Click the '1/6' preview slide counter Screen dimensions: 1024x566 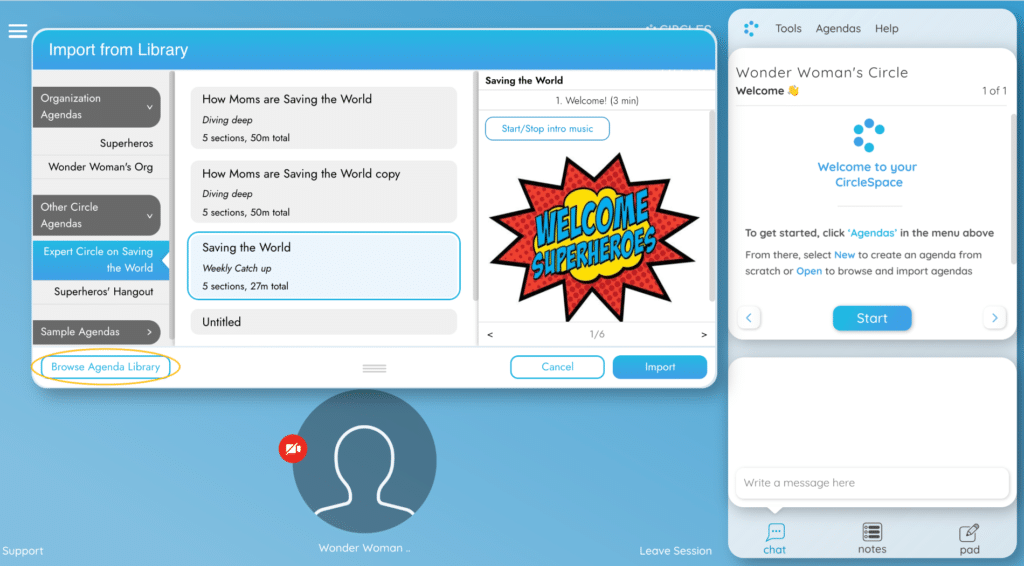point(597,334)
